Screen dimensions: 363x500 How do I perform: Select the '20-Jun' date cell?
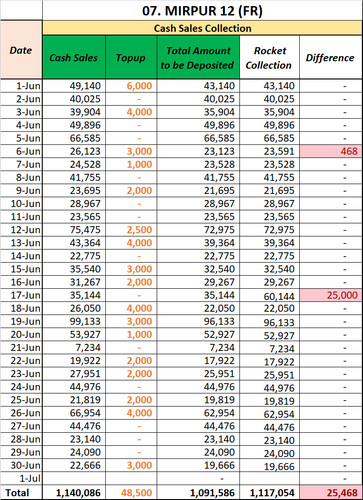point(21,334)
